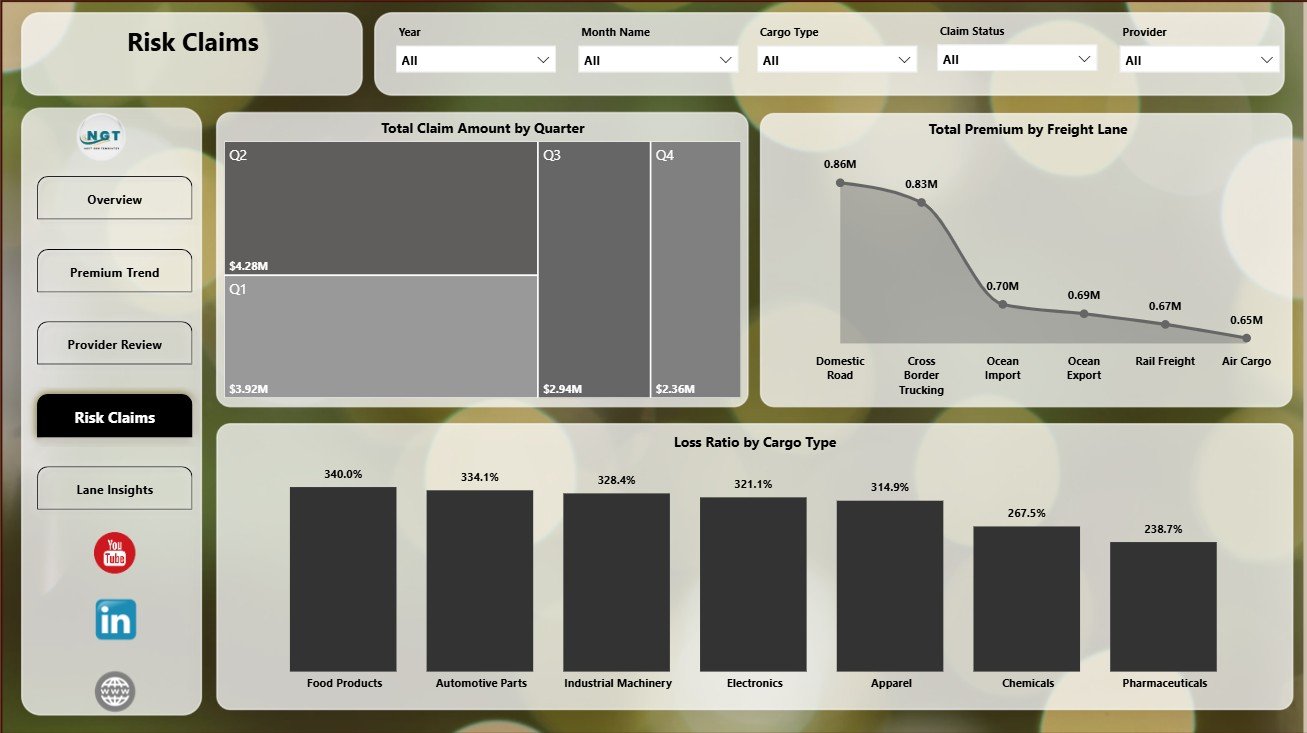Open the website globe icon

point(115,691)
